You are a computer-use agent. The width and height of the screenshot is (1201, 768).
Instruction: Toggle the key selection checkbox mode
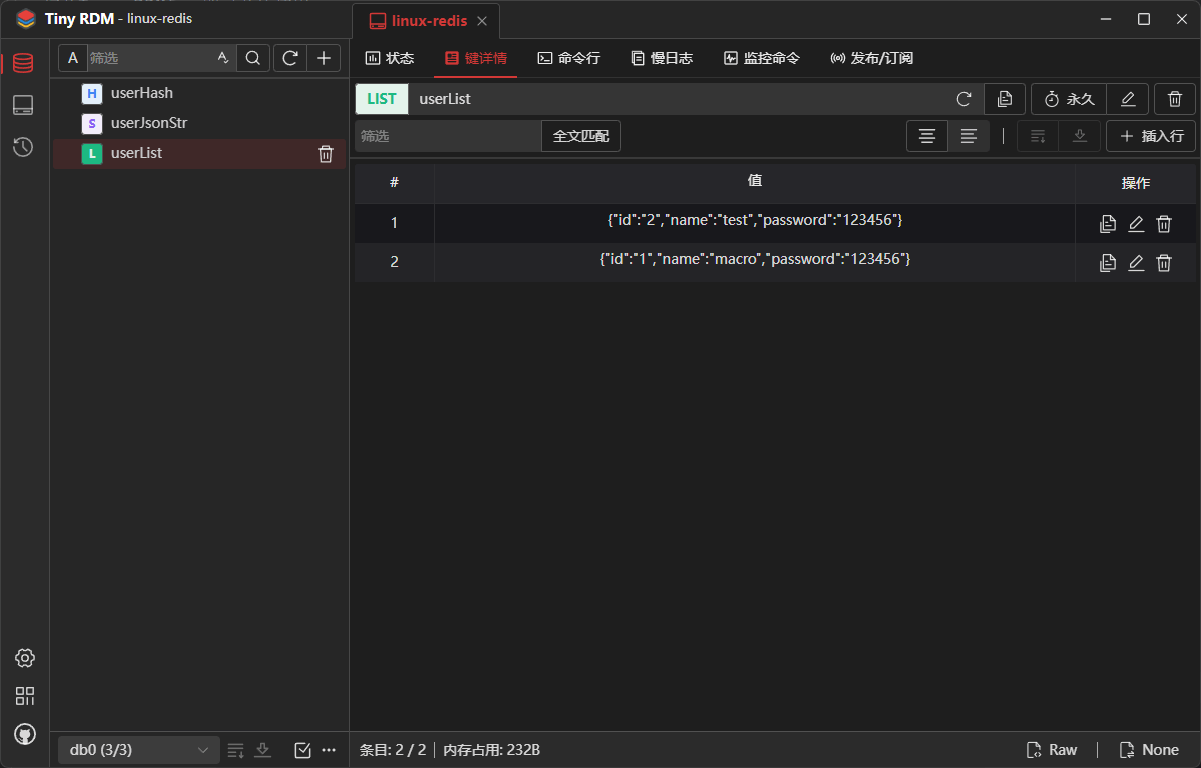pyautogui.click(x=303, y=750)
